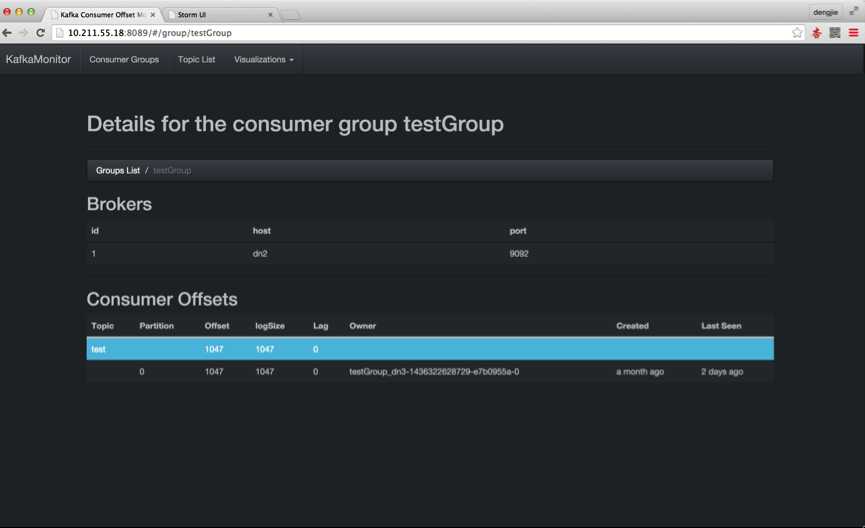Go back with the browser back arrow

coord(7,33)
